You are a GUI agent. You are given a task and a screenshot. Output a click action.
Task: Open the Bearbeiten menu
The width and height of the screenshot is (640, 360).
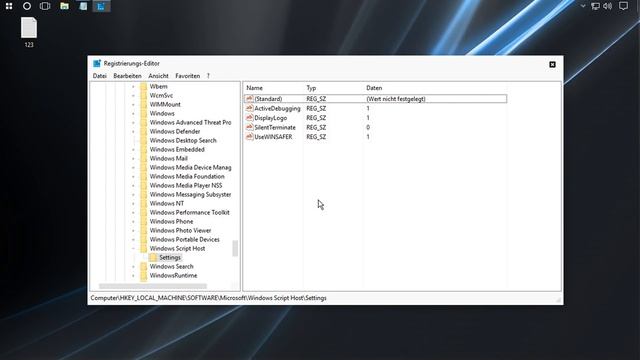pos(127,76)
